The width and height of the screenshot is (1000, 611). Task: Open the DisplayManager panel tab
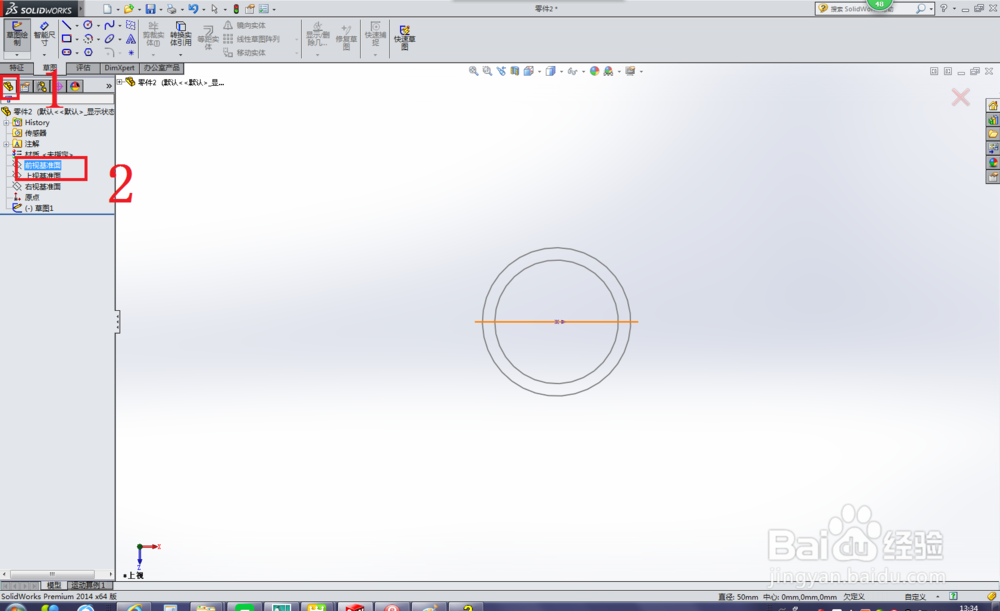coord(75,86)
